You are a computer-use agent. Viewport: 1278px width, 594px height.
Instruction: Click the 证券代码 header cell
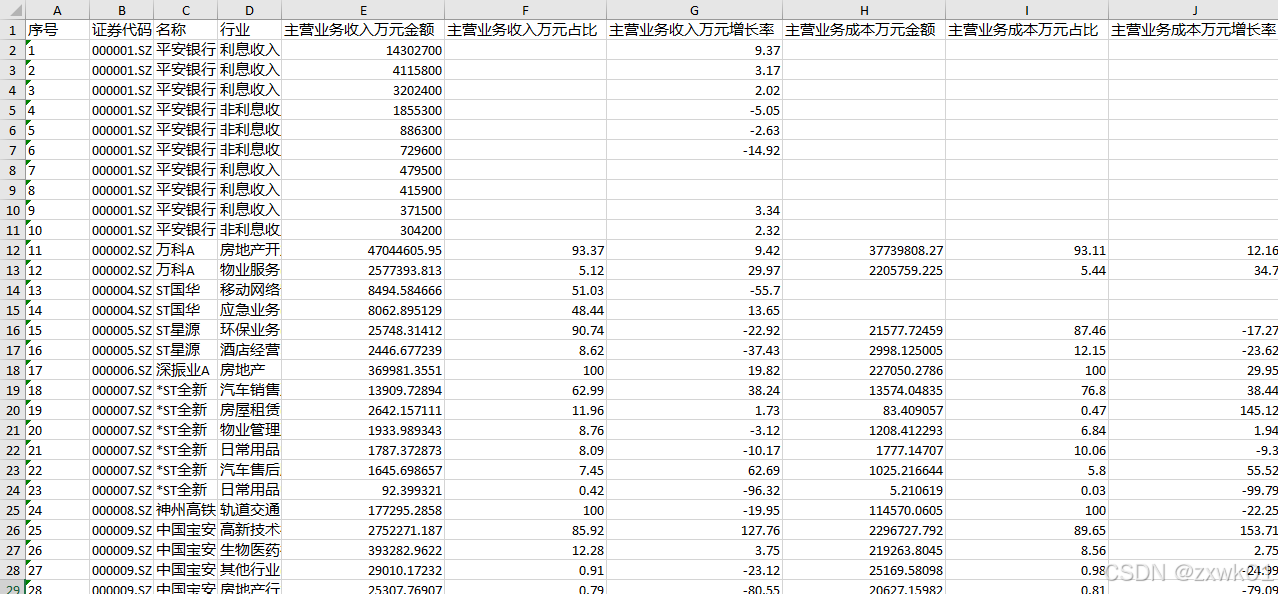click(x=121, y=30)
